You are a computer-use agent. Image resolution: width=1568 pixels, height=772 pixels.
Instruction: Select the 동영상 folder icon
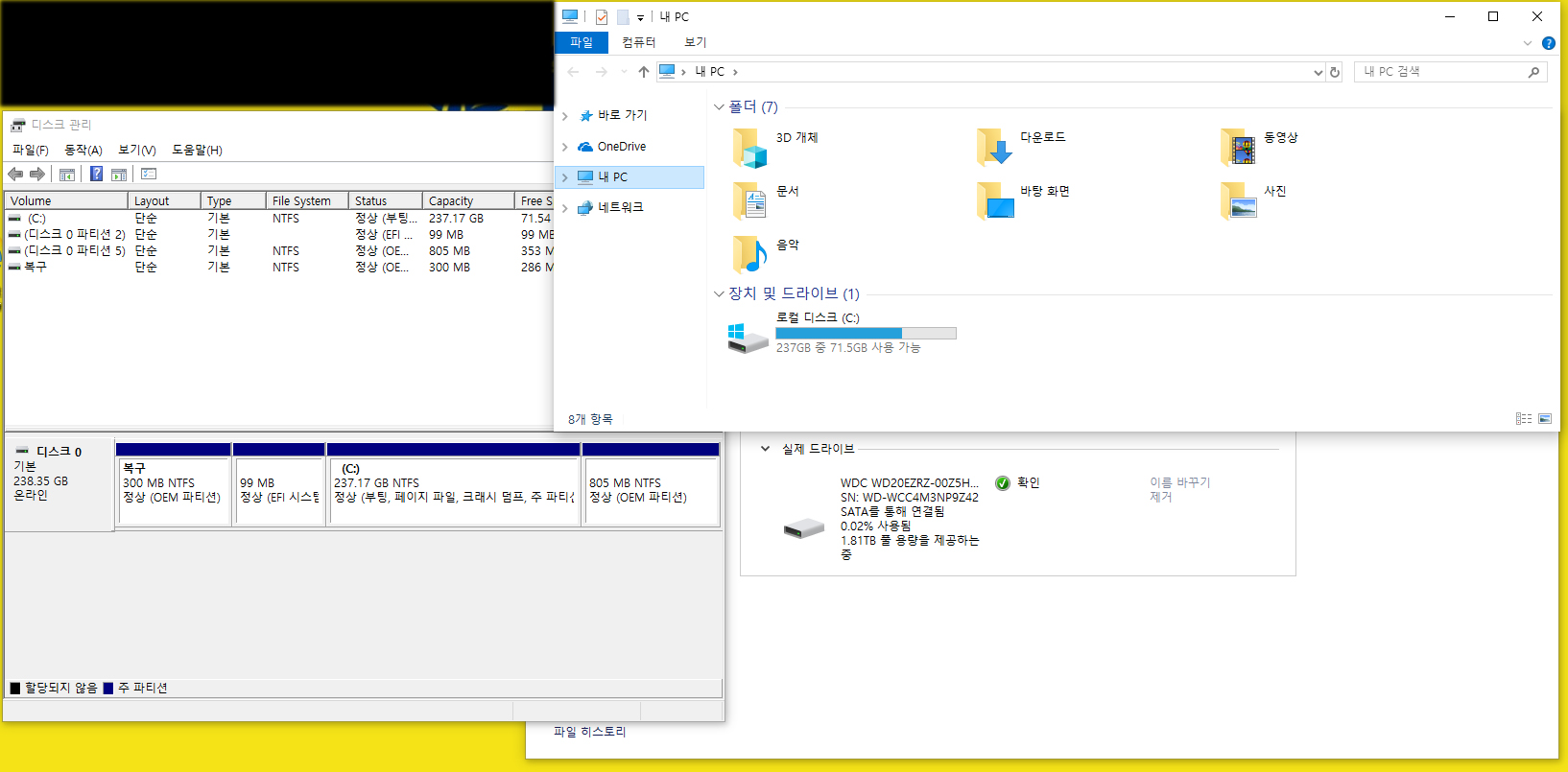[x=1239, y=148]
